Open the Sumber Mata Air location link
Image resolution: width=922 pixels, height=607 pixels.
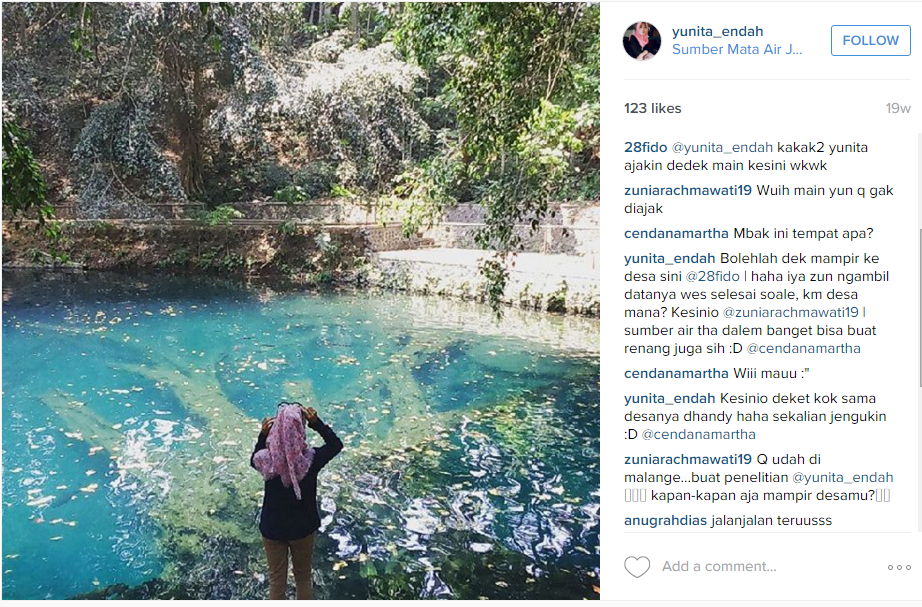(x=737, y=49)
